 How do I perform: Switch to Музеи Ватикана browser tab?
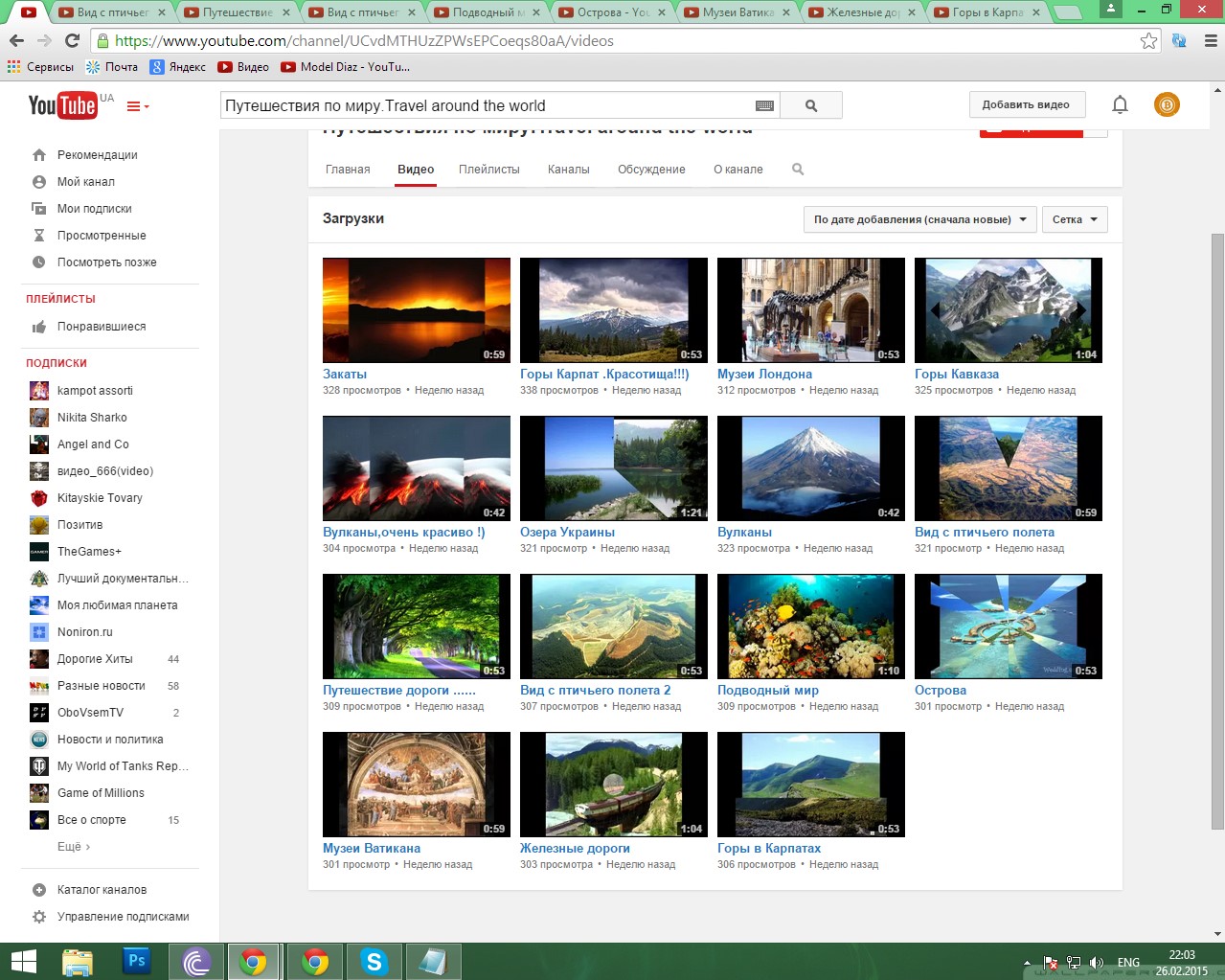[x=737, y=11]
